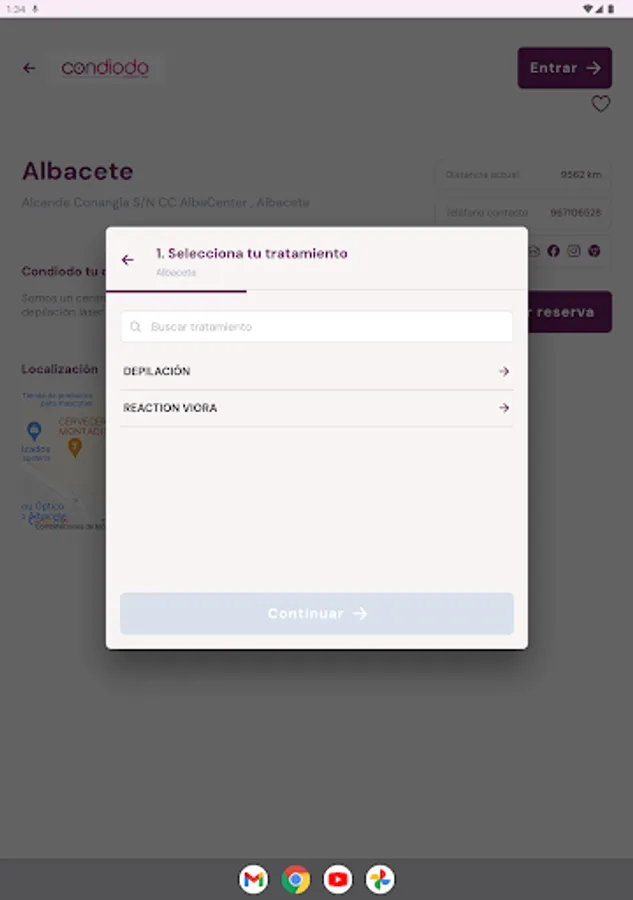Click the Entrar login button

[x=564, y=68]
